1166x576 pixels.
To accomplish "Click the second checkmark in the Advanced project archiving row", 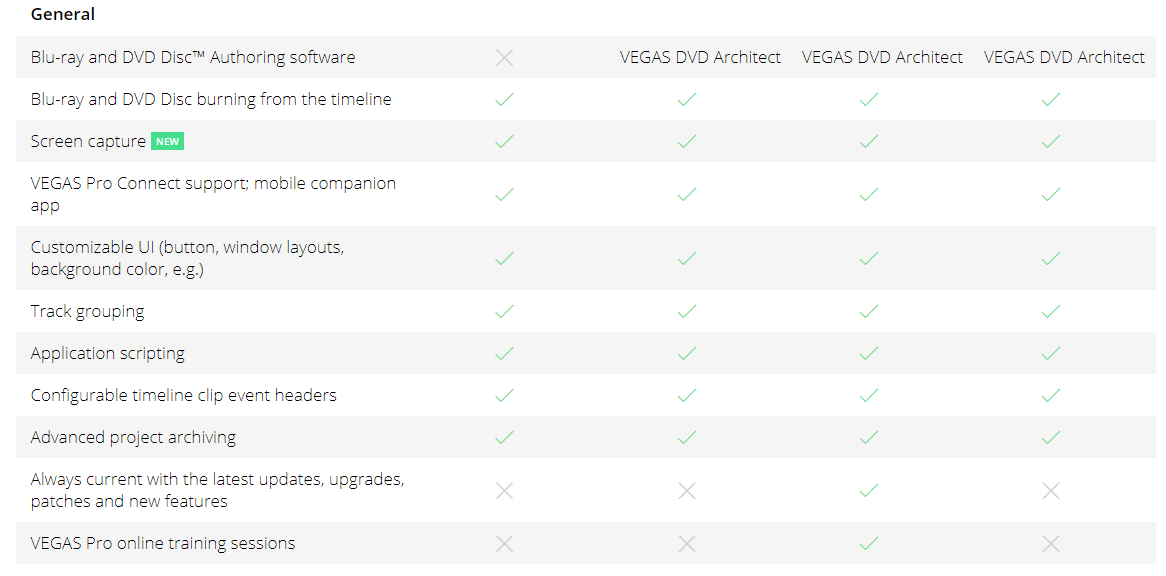I will tap(686, 437).
